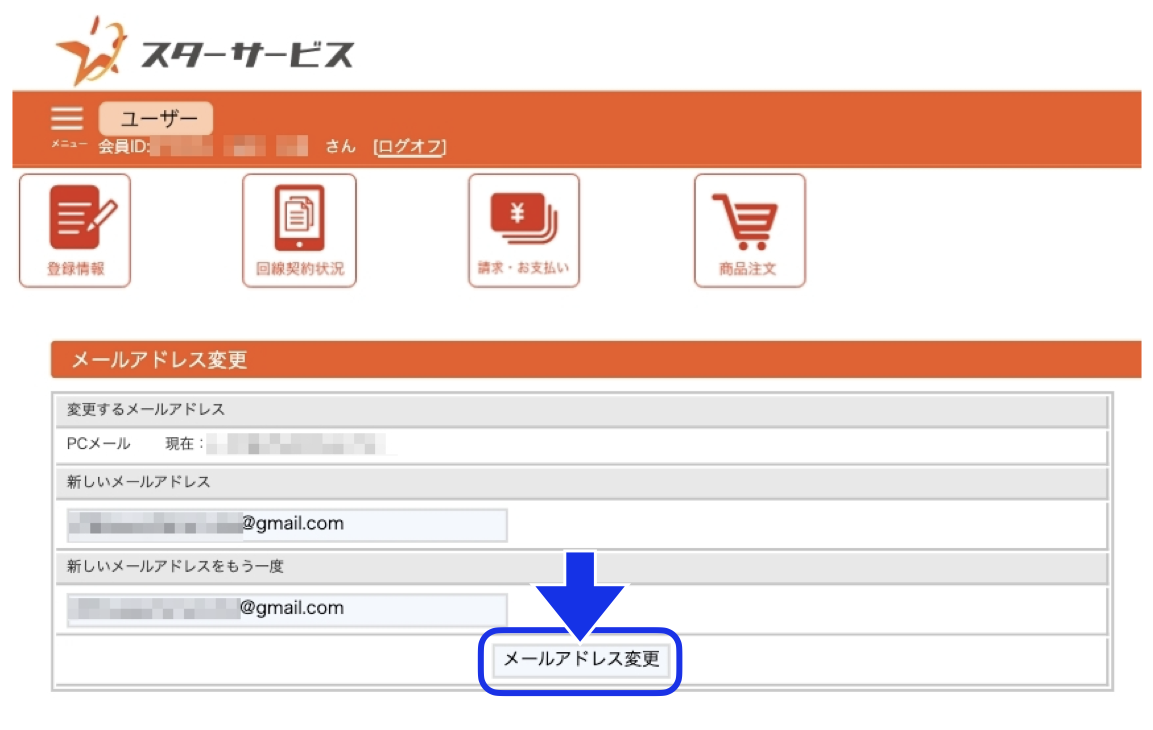
Task: Click the 変更するメールアドレス row label
Action: click(x=146, y=409)
